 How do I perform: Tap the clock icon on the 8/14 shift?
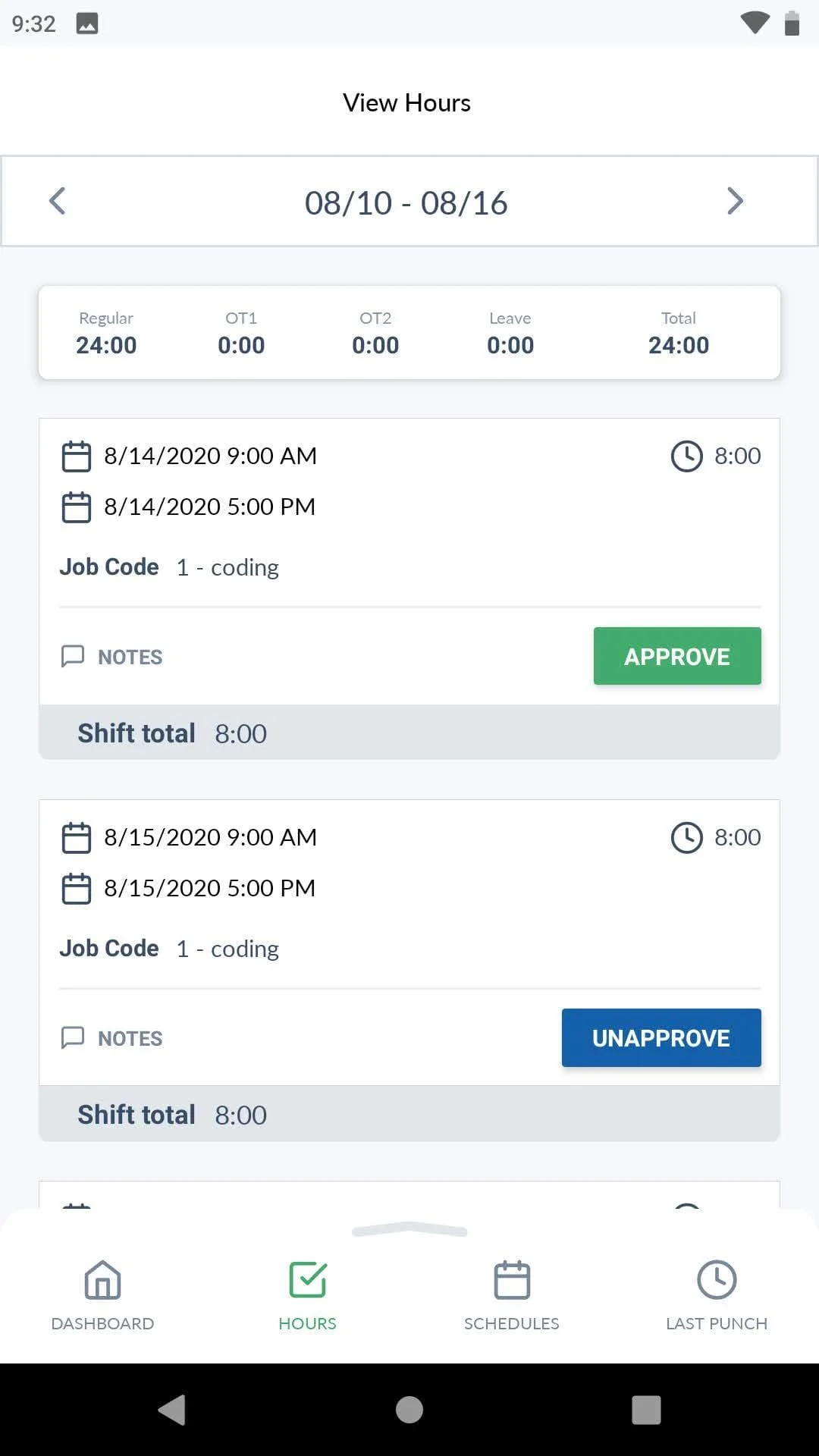click(686, 457)
